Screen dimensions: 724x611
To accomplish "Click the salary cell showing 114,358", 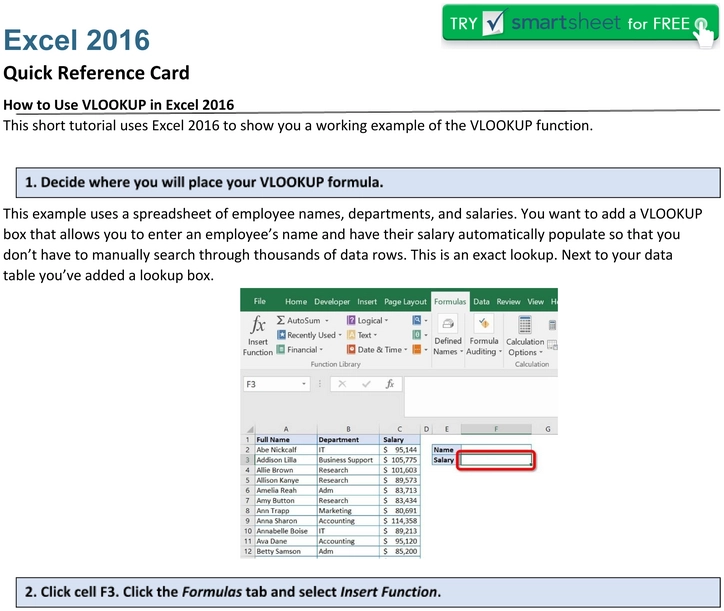I will coord(400,521).
